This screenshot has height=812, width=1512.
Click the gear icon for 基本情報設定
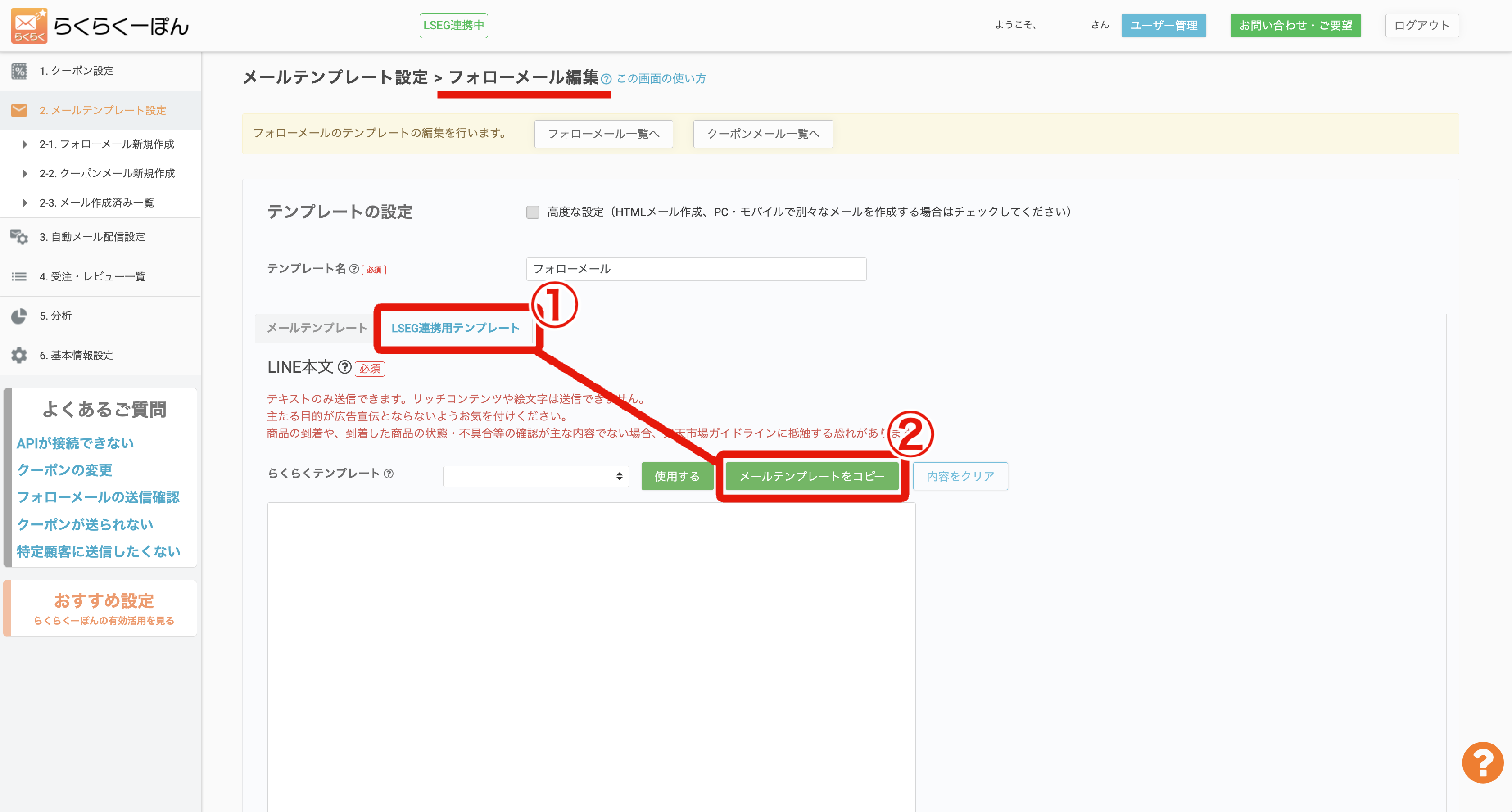[19, 355]
